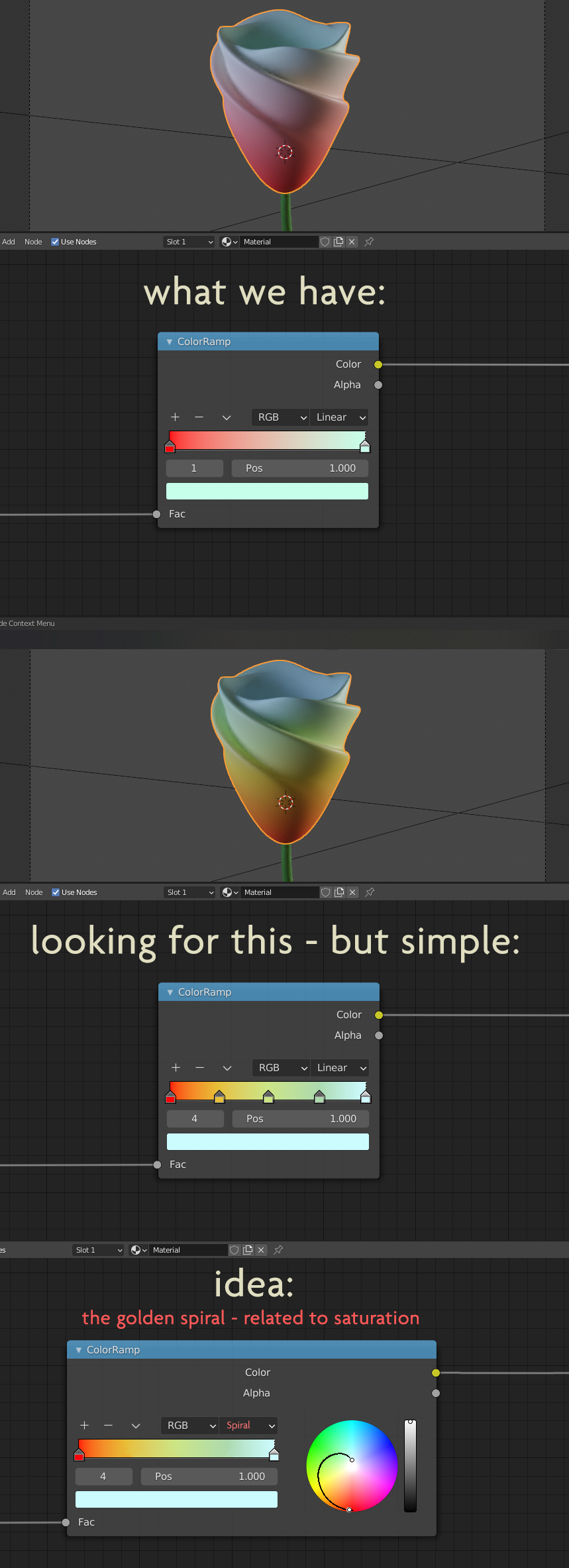Add a color stop with plus in the Spiral ColorRamp
This screenshot has height=1568, width=569.
[84, 1426]
